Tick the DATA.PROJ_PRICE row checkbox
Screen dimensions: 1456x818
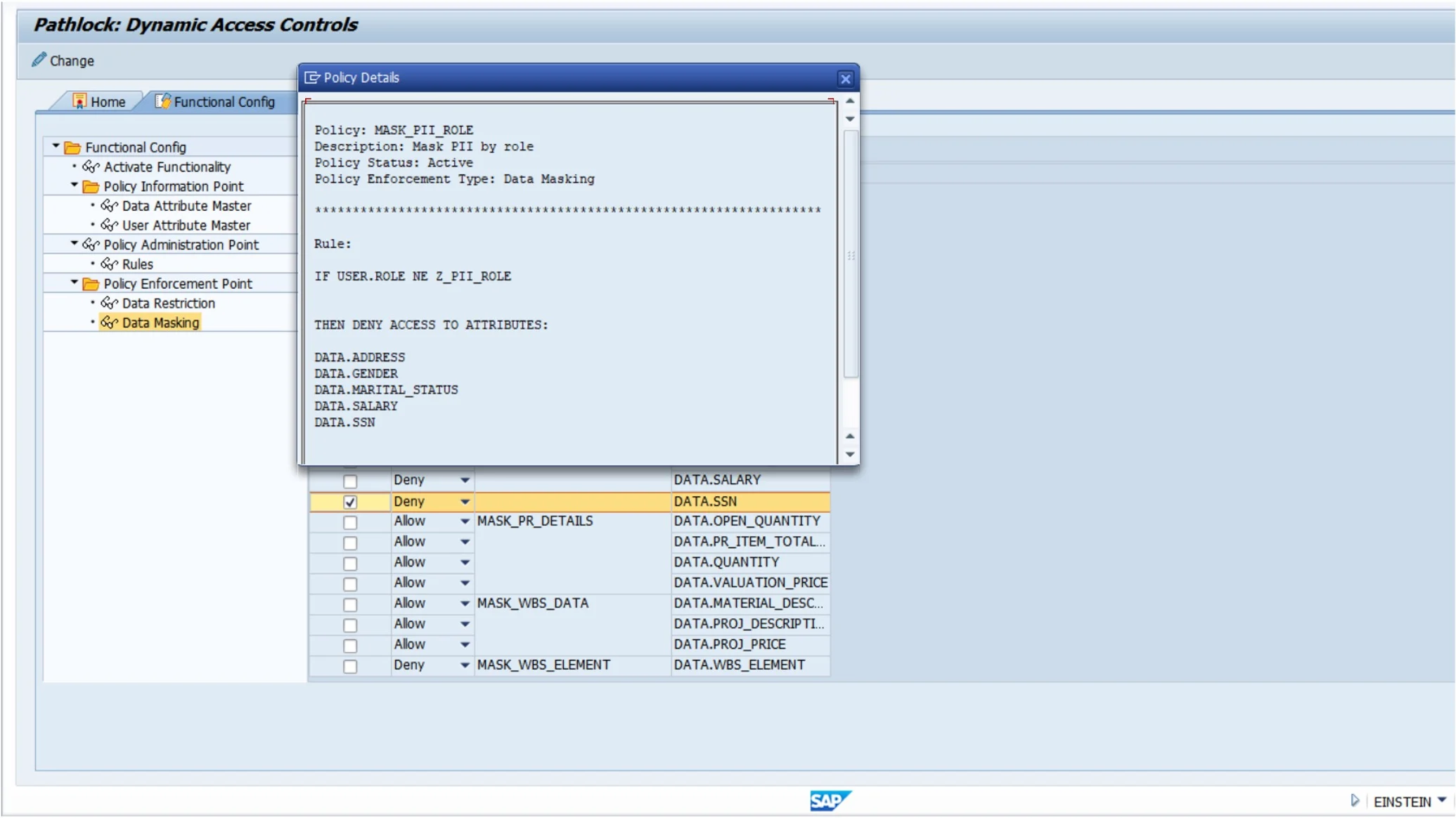pyautogui.click(x=350, y=646)
